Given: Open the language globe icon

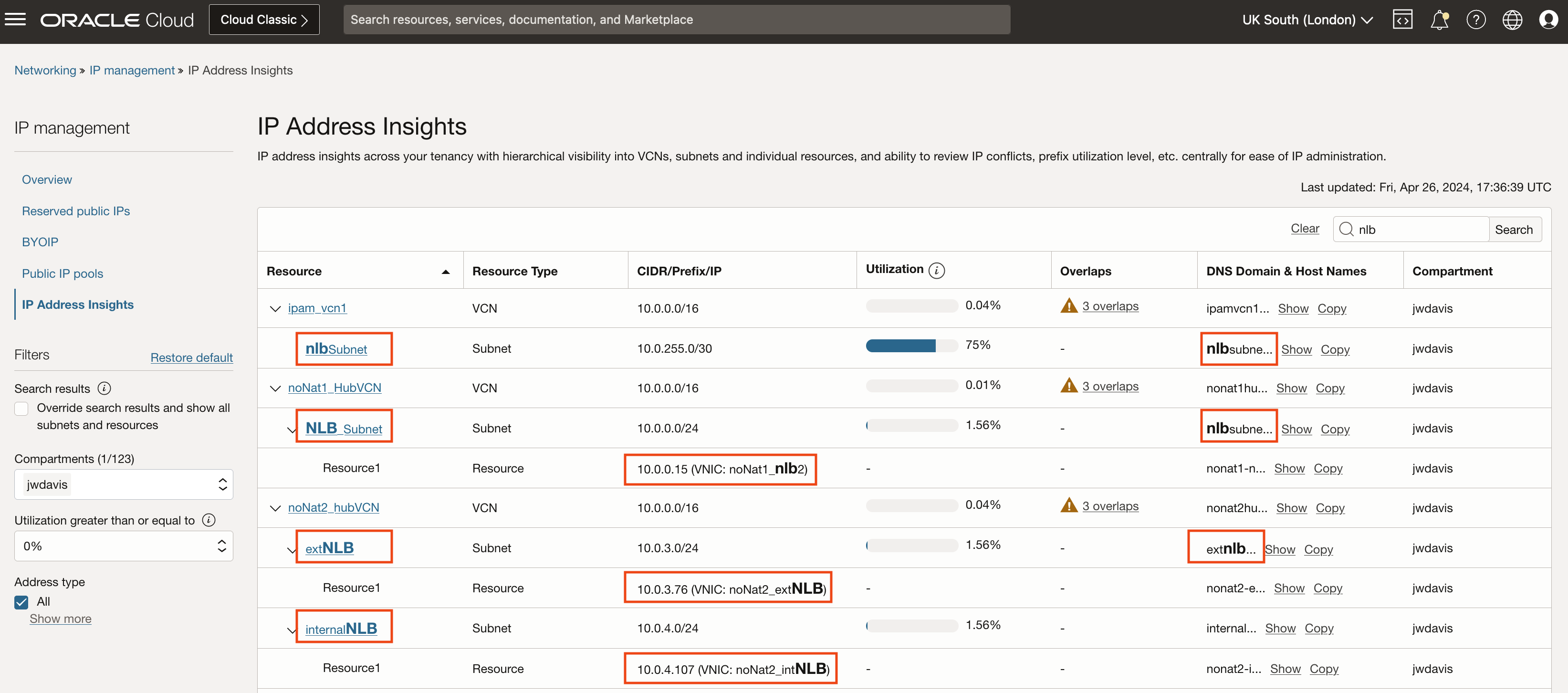Looking at the screenshot, I should [x=1513, y=19].
